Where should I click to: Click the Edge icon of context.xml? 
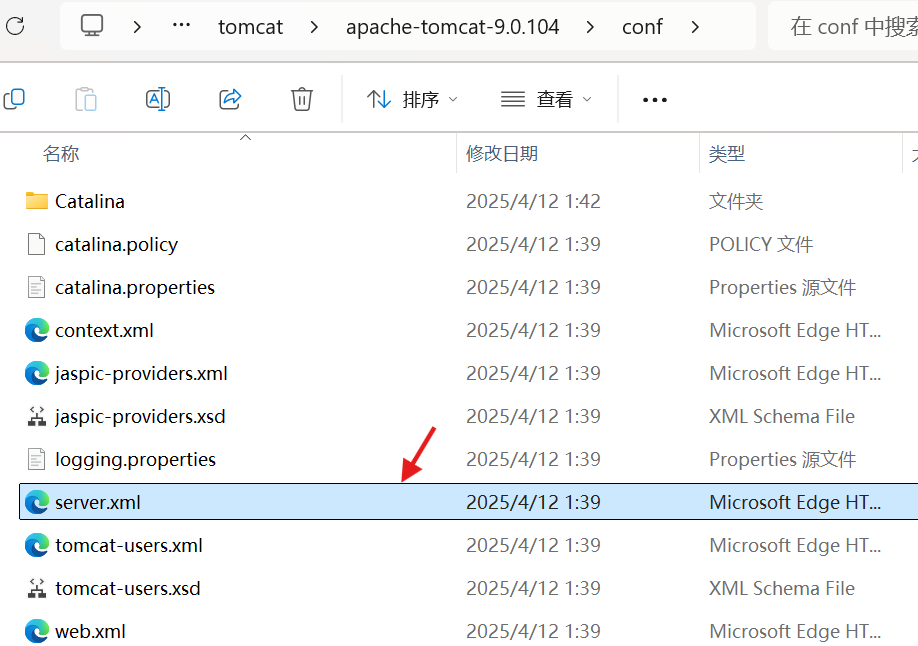(x=37, y=330)
